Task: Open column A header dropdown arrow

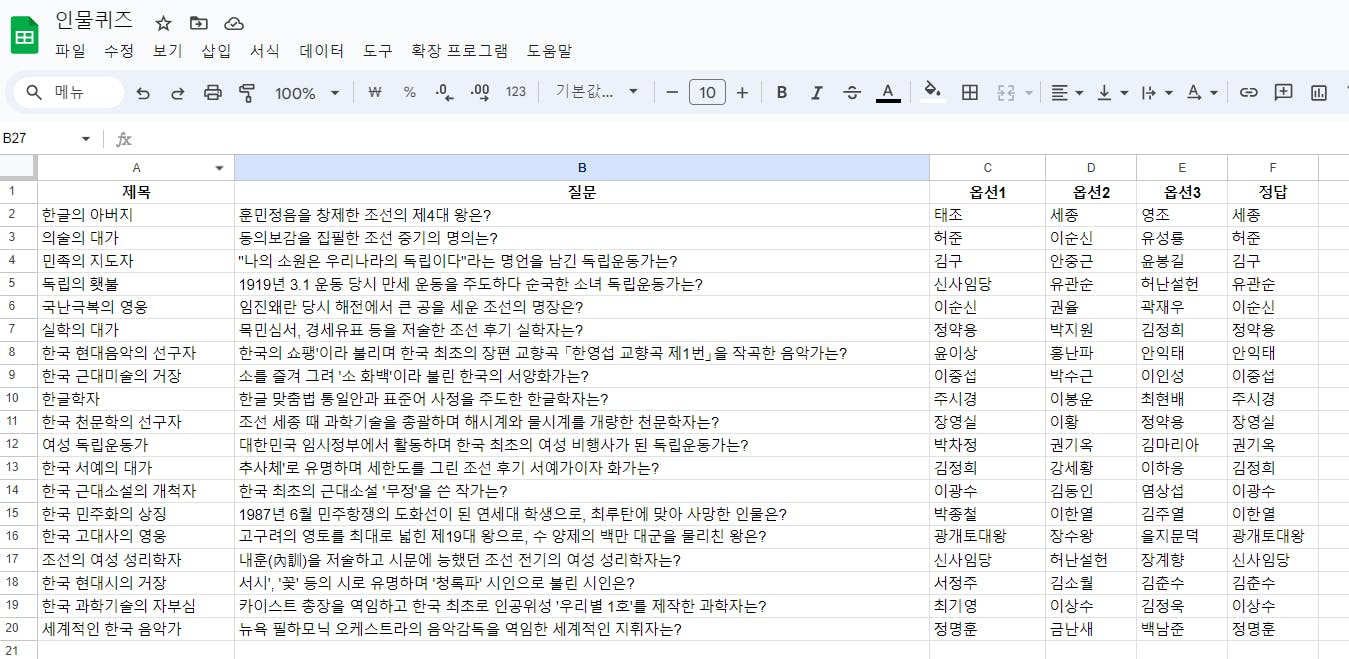Action: 220,168
